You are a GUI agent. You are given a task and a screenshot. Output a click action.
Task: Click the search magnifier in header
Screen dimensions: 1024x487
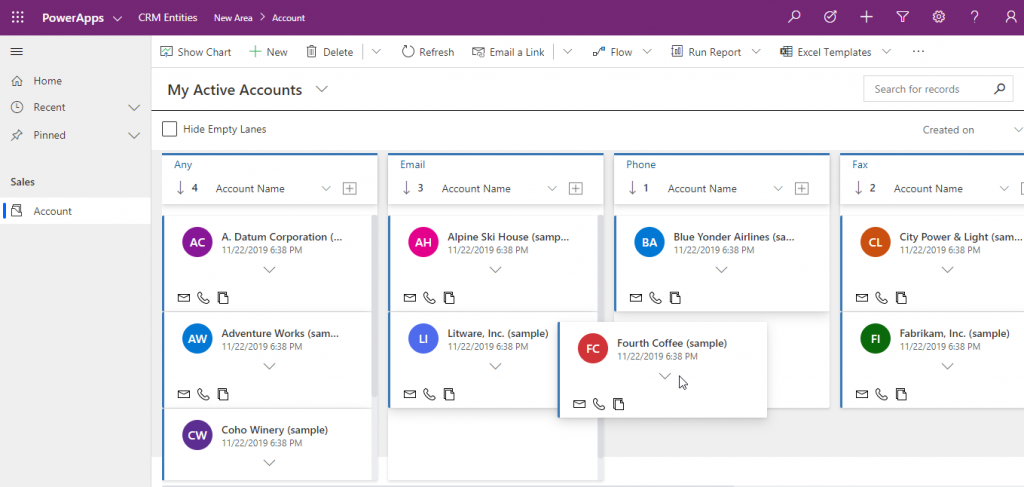tap(794, 18)
